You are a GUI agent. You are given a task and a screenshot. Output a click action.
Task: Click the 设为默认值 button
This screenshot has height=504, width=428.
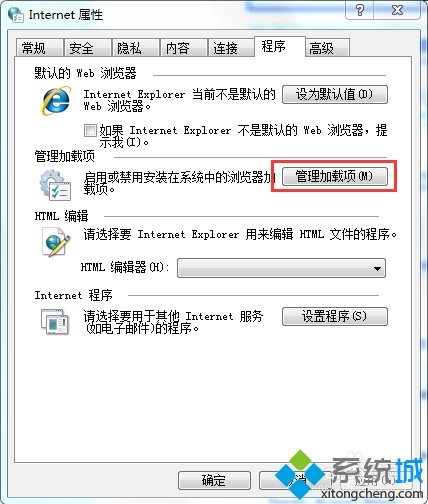(335, 95)
